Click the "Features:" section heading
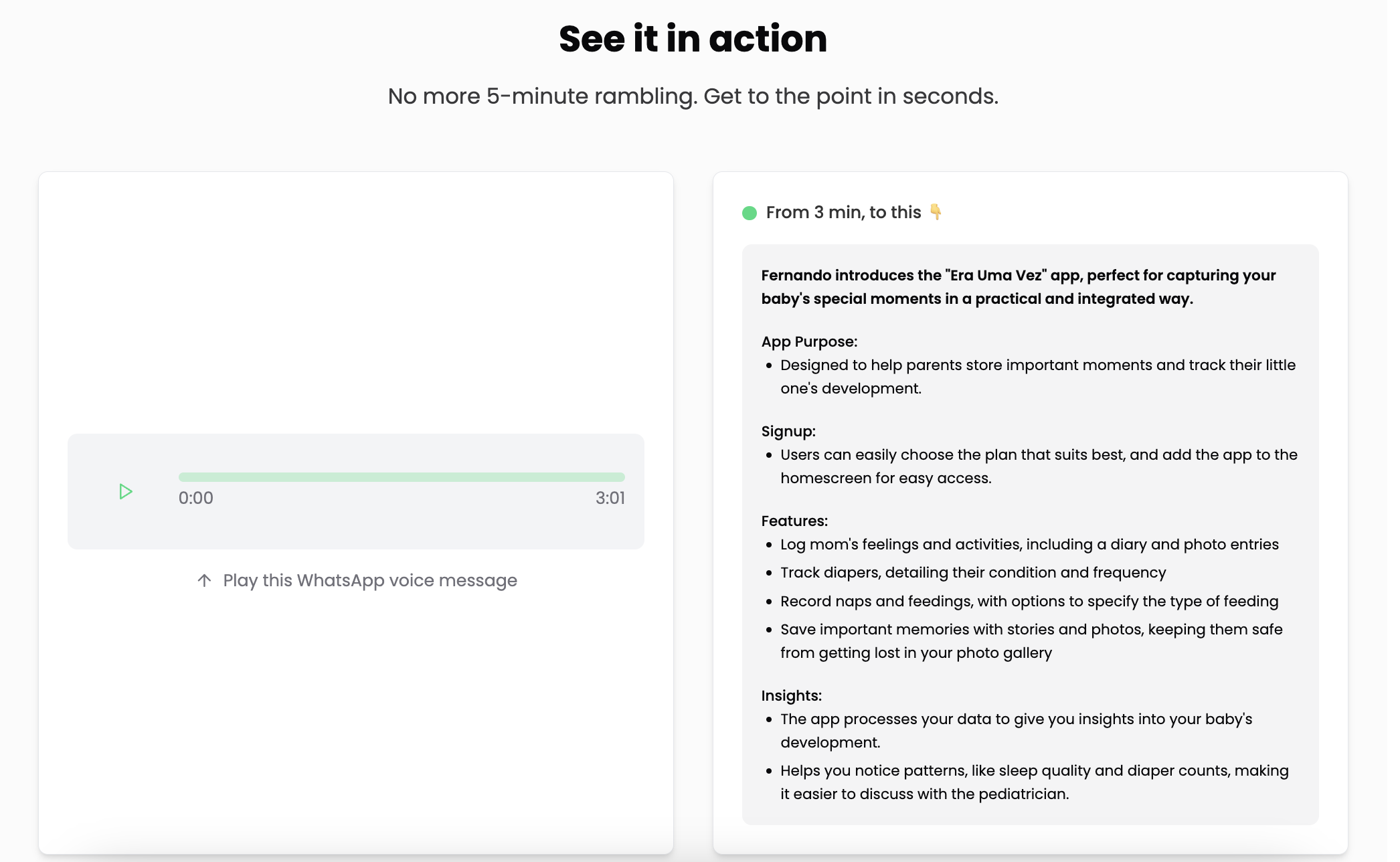 tap(794, 521)
